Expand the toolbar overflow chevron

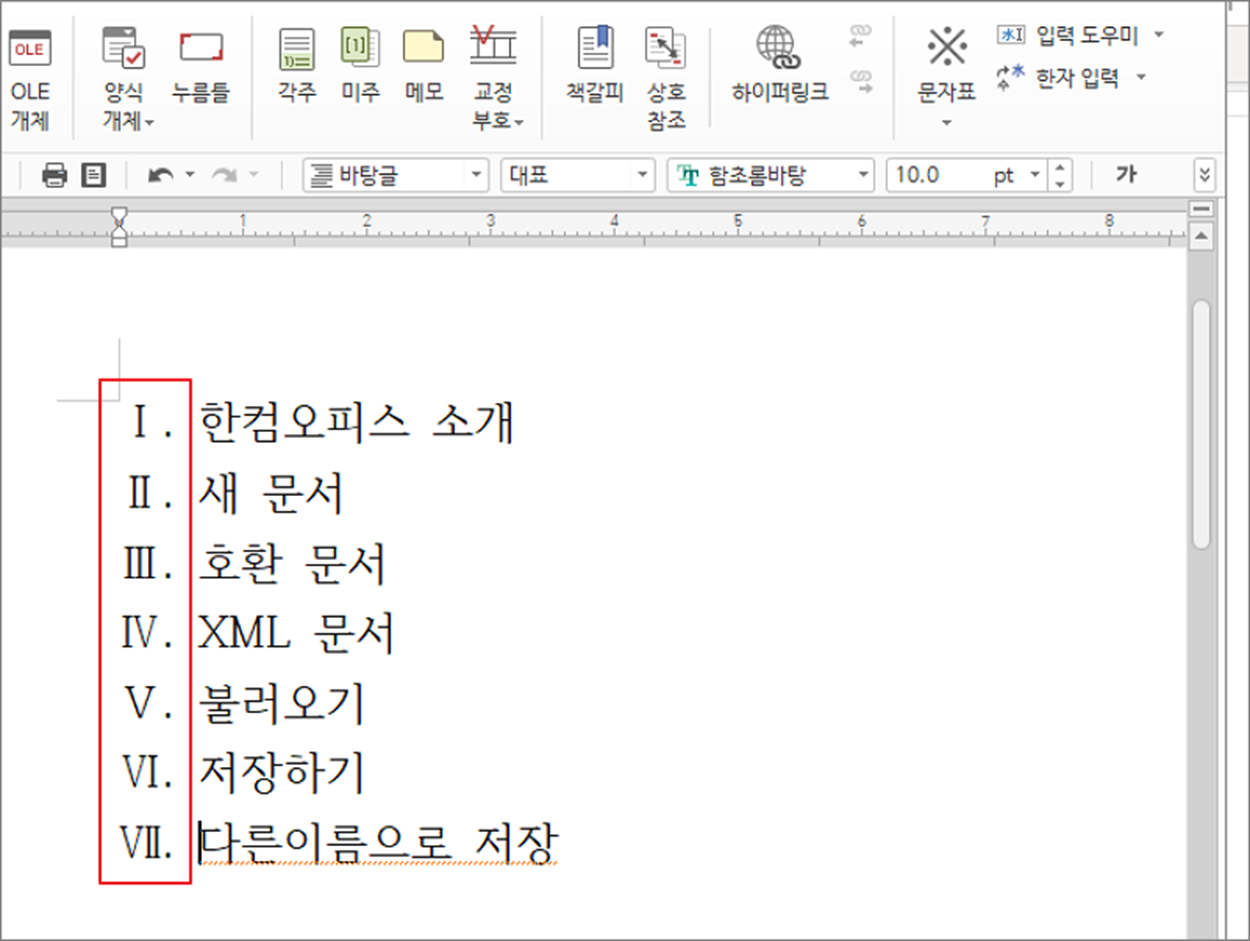(x=1205, y=175)
